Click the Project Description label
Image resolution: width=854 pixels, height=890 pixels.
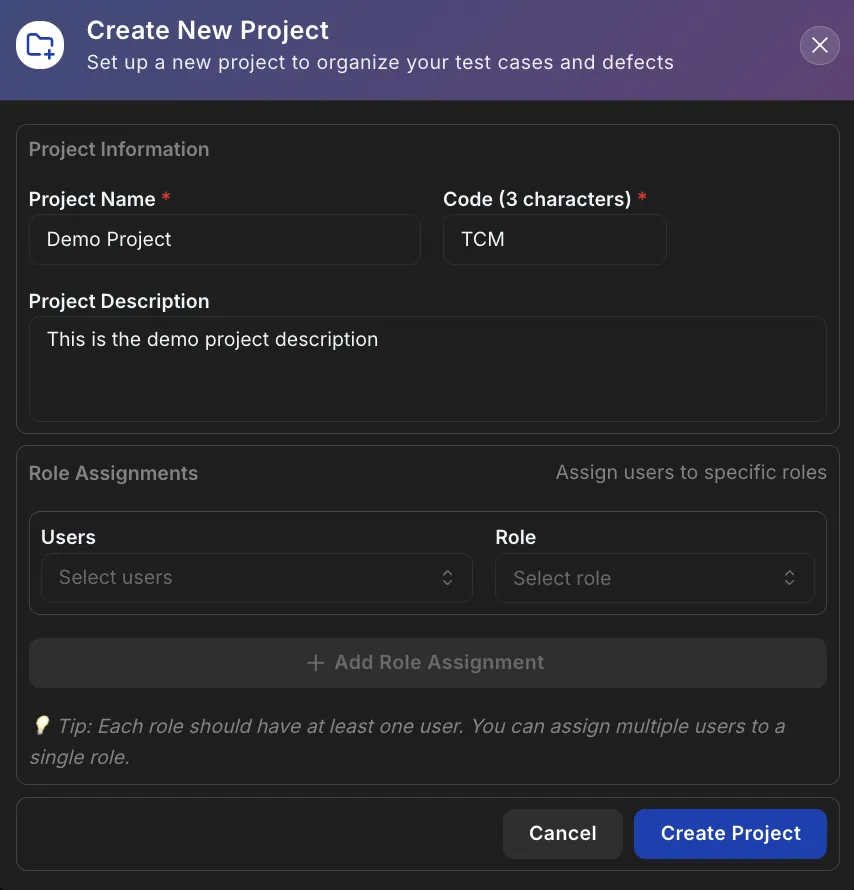[x=119, y=301]
